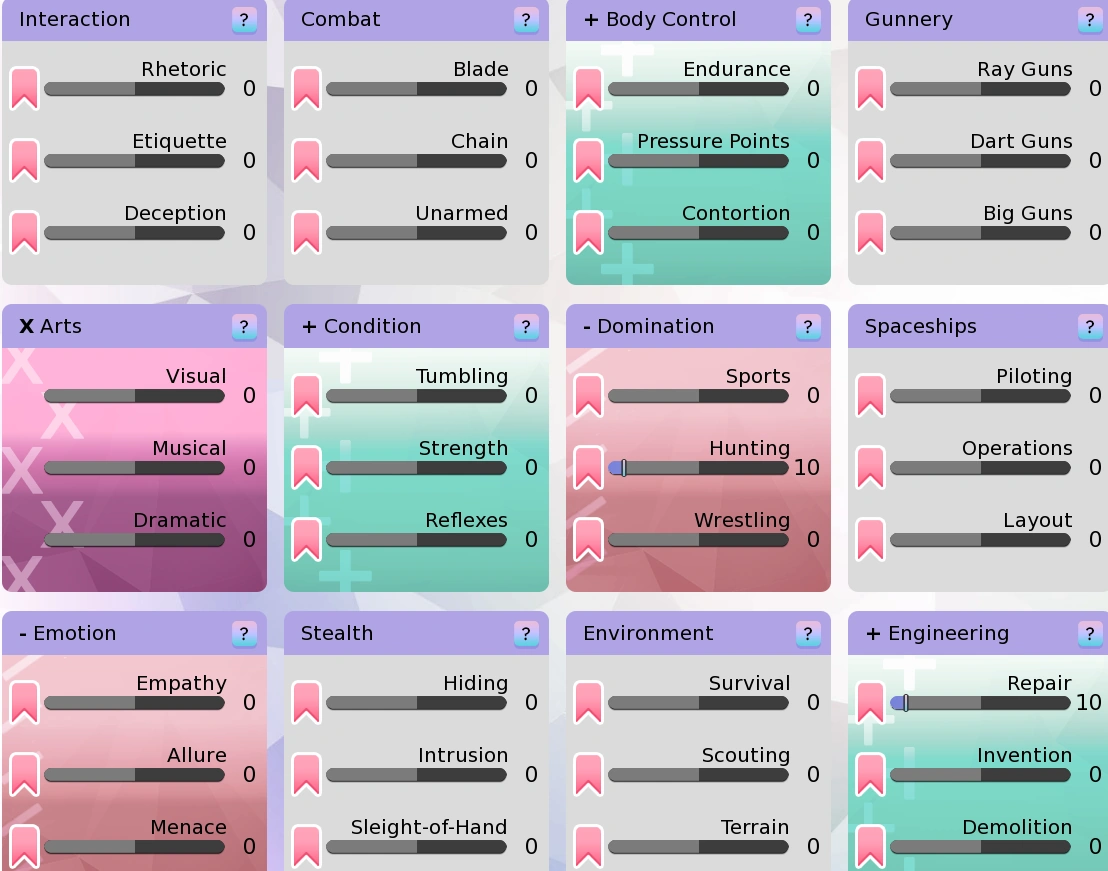Set the Ray Guns slider
This screenshot has width=1108, height=871.
980,89
